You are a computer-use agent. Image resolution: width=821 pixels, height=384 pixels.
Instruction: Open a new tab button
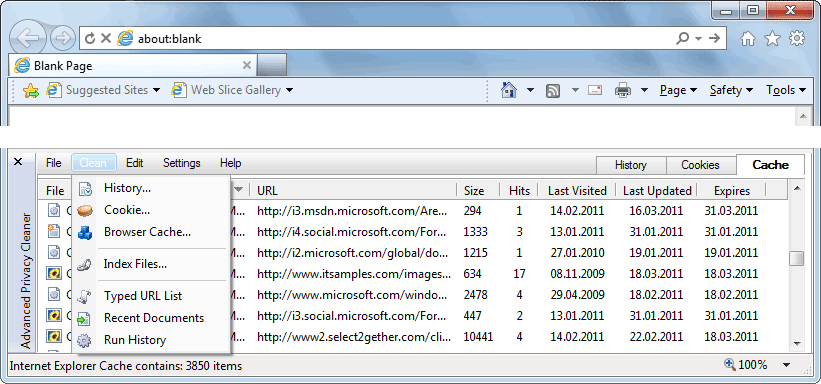click(x=271, y=66)
